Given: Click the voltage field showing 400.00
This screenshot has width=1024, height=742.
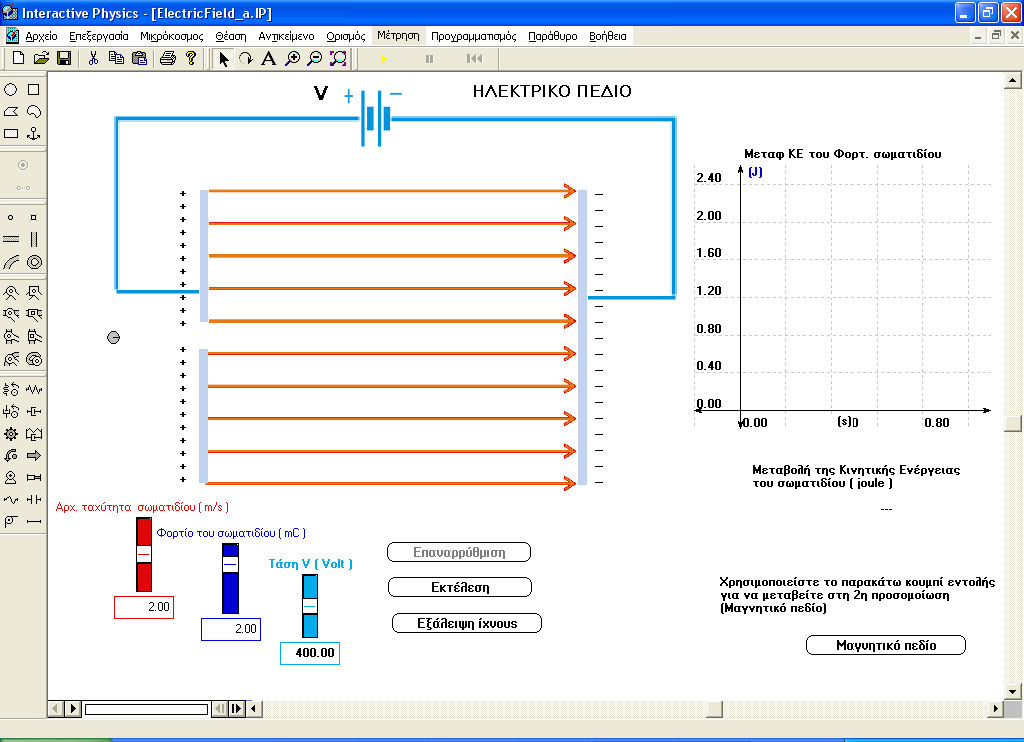Looking at the screenshot, I should pos(310,653).
